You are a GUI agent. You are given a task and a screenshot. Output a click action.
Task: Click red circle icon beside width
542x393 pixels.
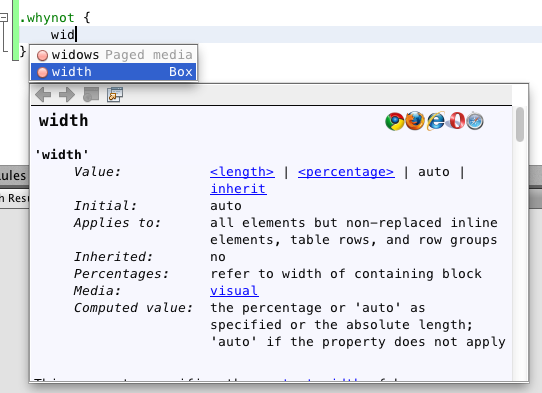tap(43, 72)
